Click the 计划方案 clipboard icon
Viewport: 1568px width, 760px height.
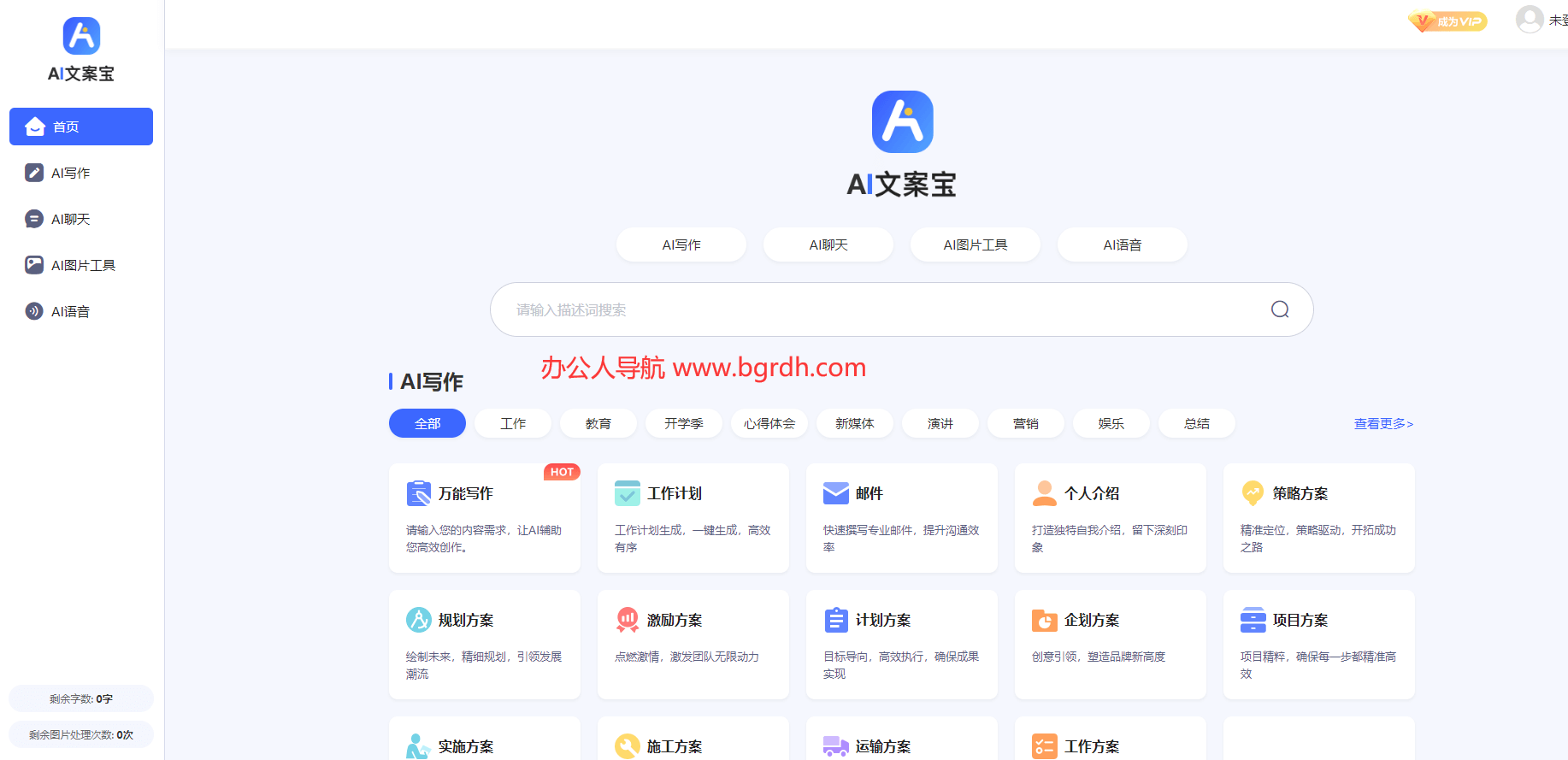pos(836,620)
